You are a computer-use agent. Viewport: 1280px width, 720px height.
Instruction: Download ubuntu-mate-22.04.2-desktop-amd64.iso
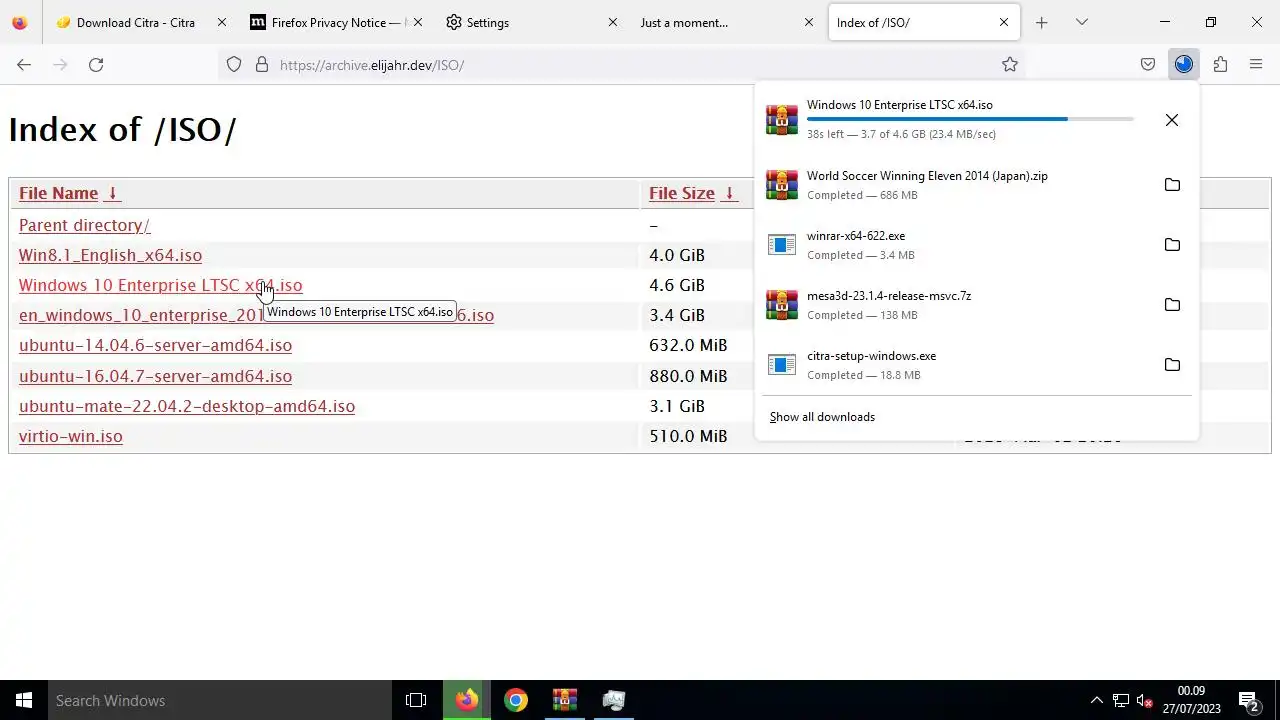[x=187, y=406]
